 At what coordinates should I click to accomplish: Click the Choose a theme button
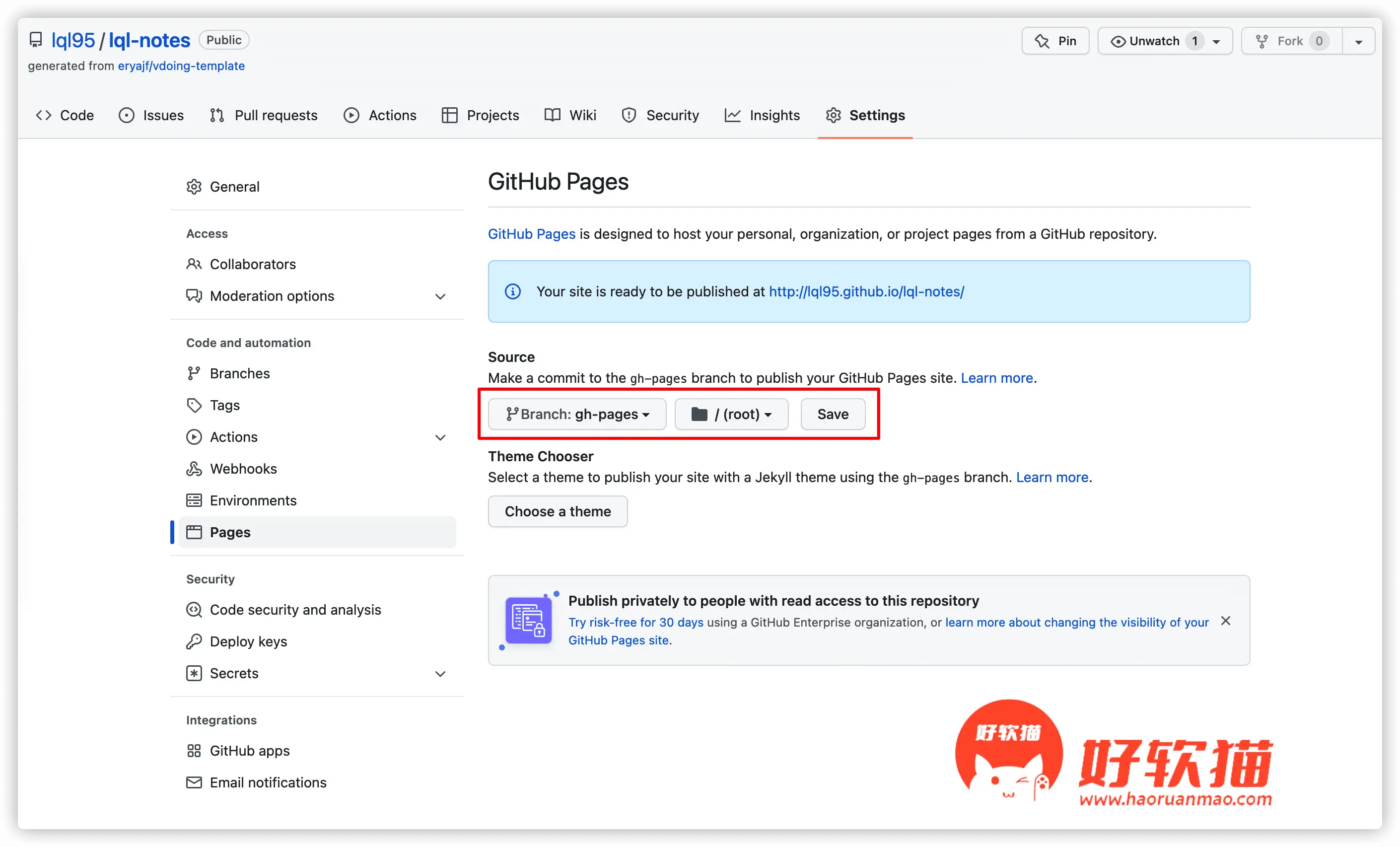click(558, 511)
